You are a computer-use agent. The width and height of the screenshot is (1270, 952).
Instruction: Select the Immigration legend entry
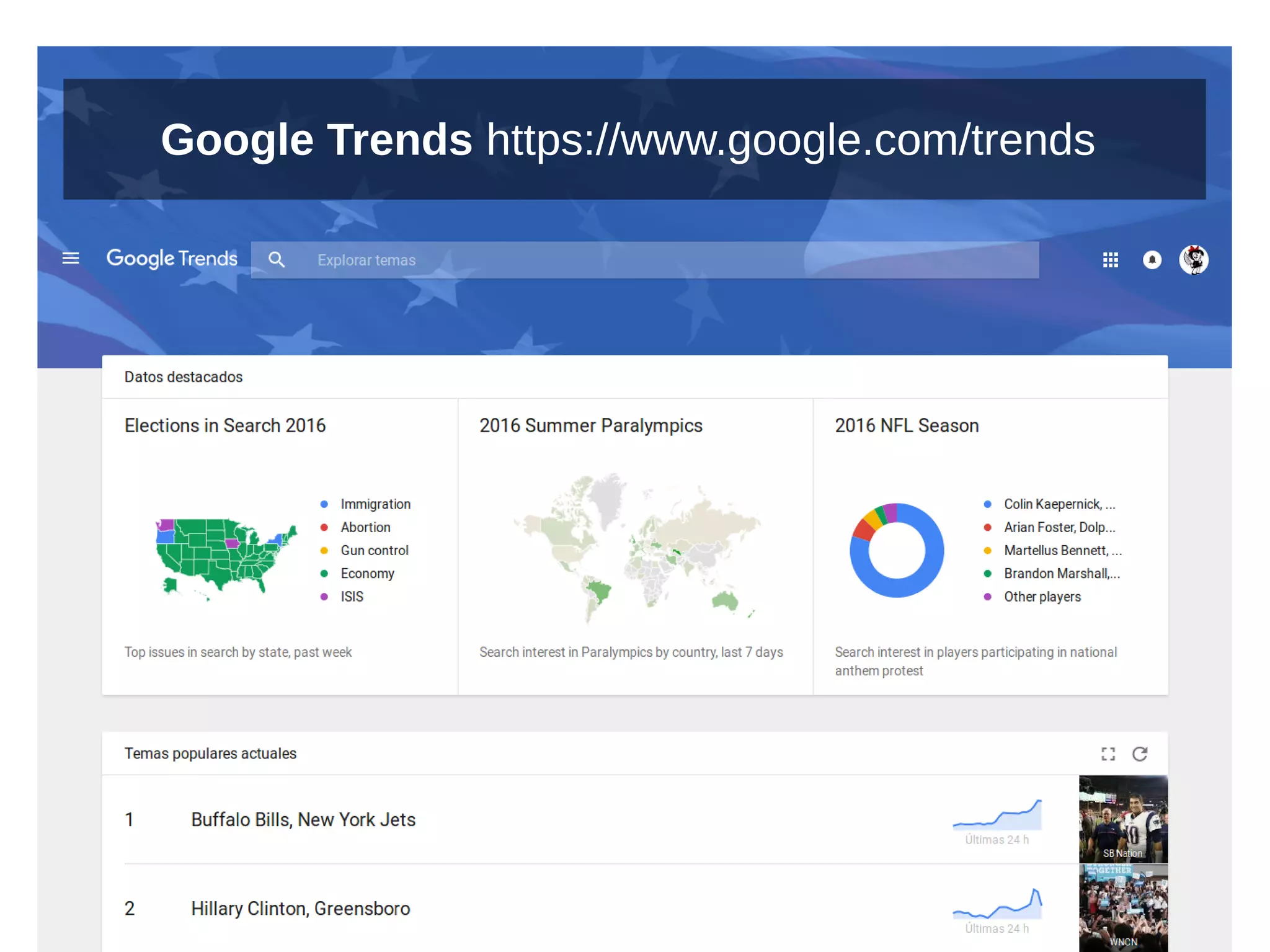click(366, 504)
